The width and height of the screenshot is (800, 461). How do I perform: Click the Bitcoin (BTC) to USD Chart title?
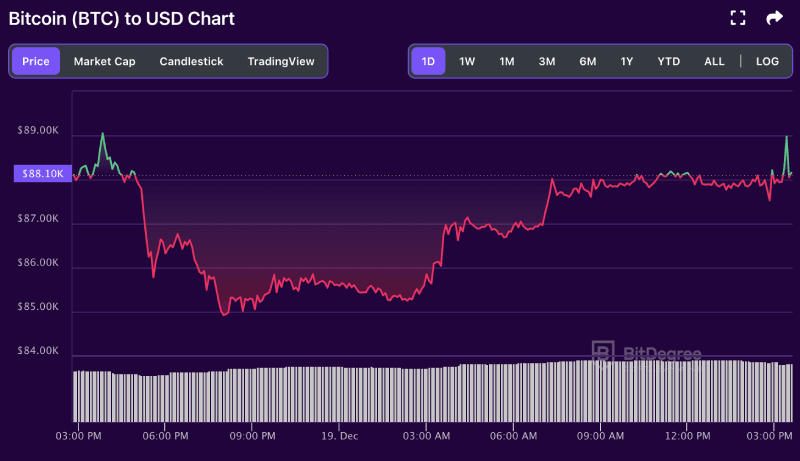coord(121,19)
